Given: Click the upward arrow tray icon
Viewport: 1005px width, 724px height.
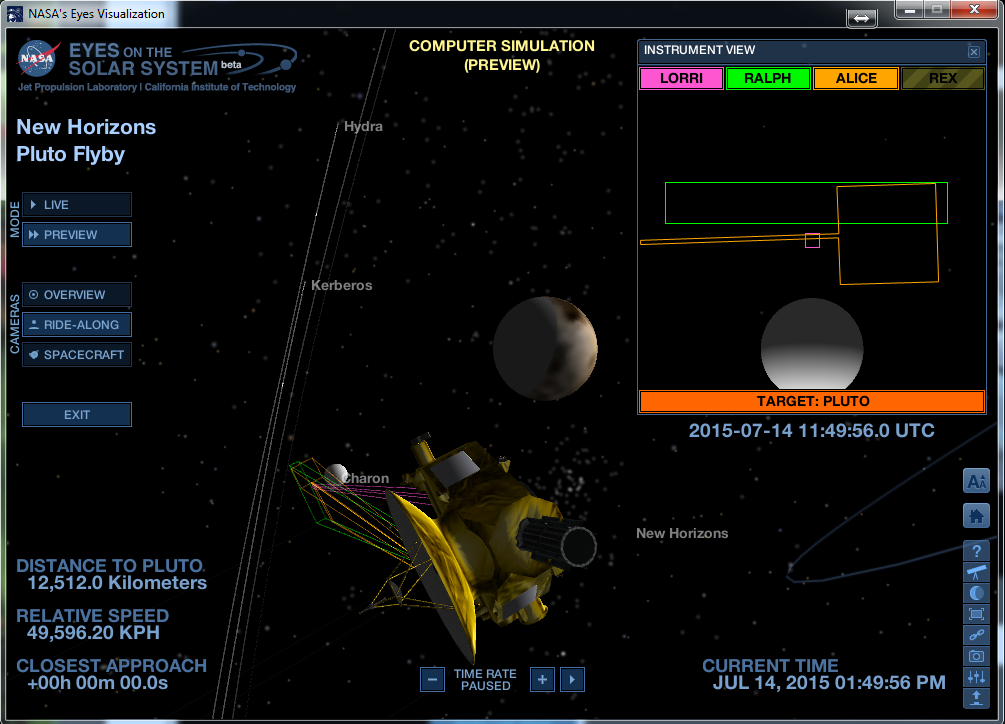Looking at the screenshot, I should point(976,698).
